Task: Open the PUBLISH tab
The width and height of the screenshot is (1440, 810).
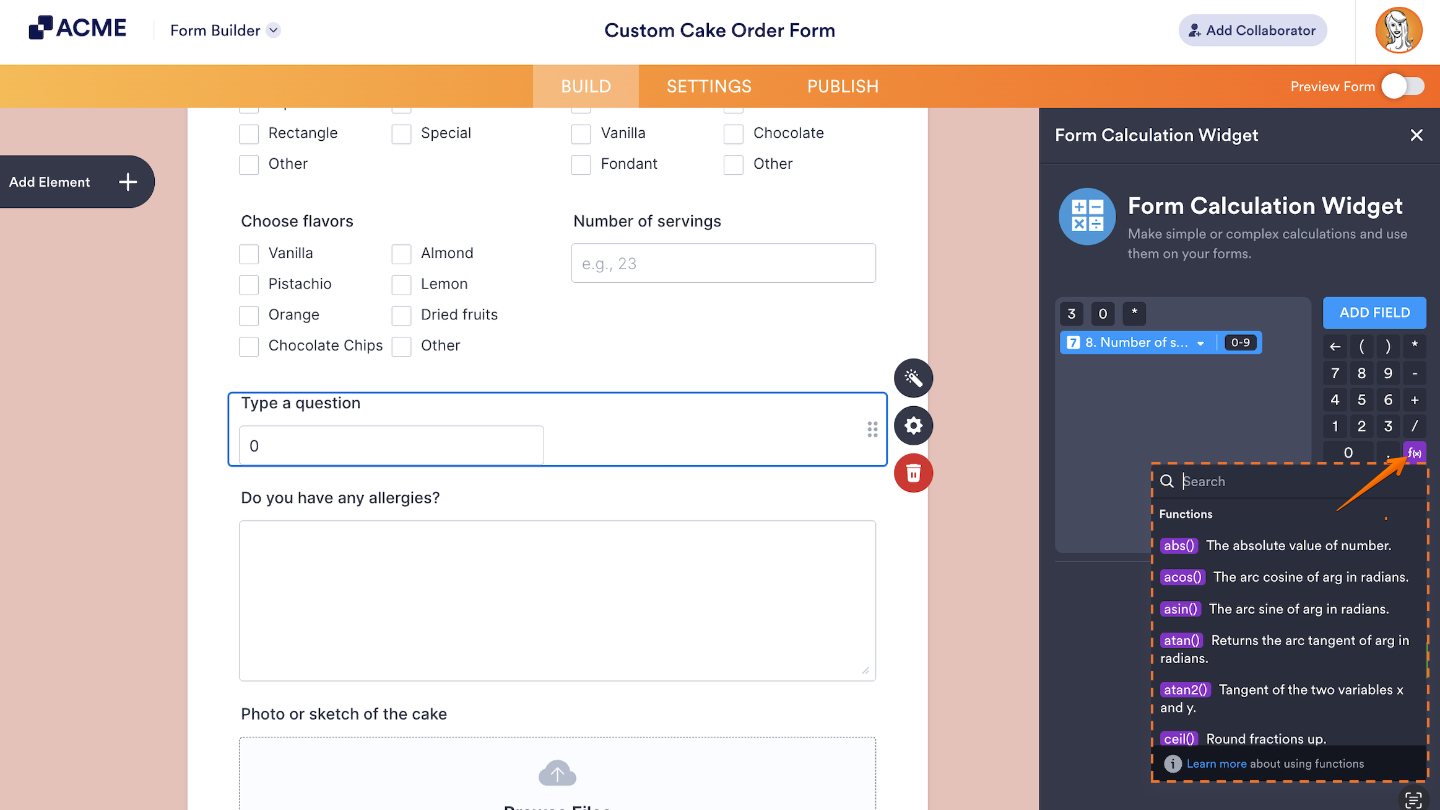Action: (x=842, y=86)
